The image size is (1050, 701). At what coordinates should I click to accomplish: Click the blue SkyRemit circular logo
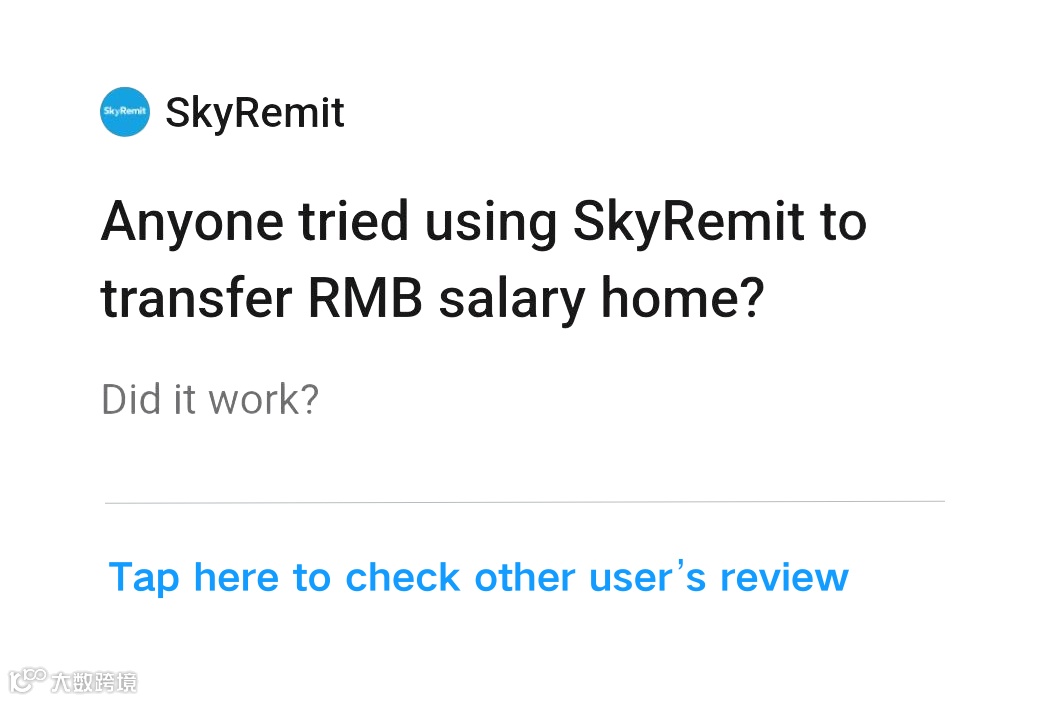[125, 113]
